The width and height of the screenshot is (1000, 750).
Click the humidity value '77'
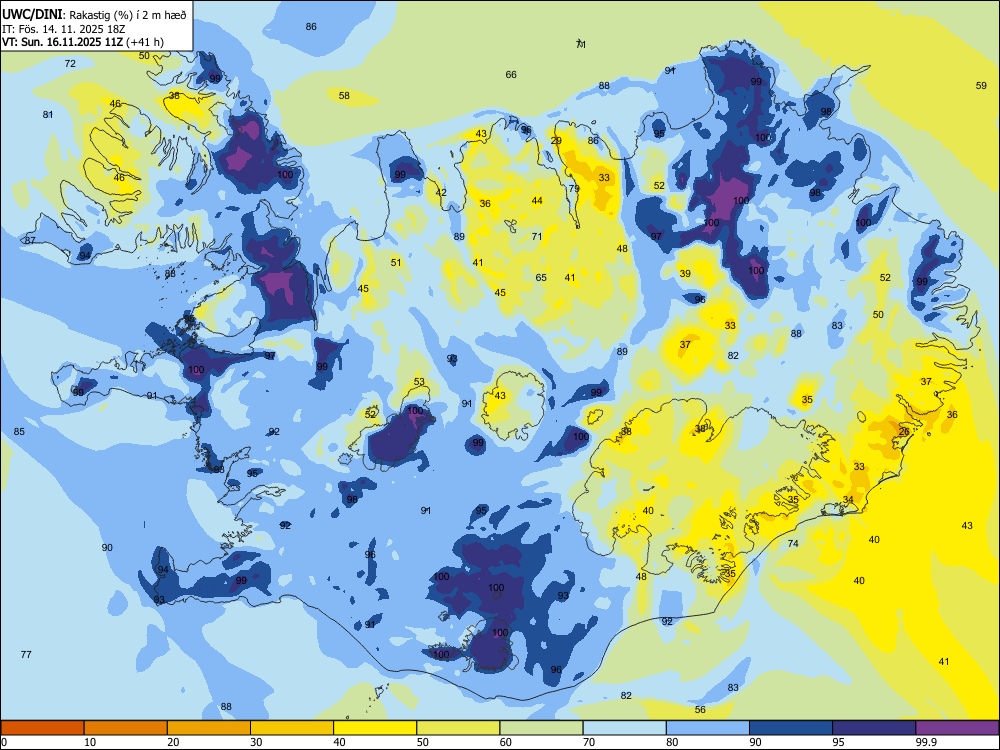(x=26, y=654)
